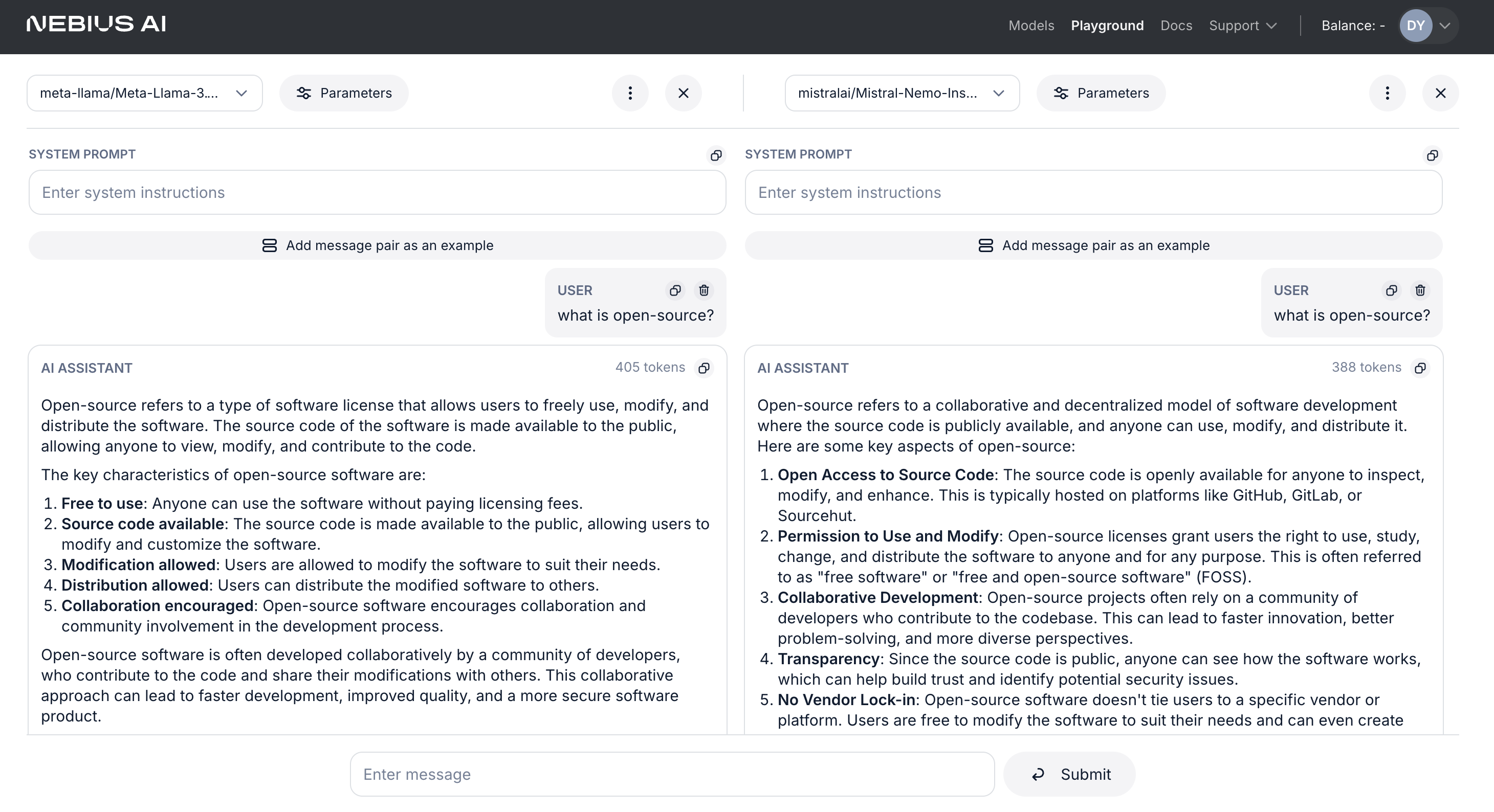Click the Enter message field
This screenshot has width=1494, height=812.
tap(672, 774)
